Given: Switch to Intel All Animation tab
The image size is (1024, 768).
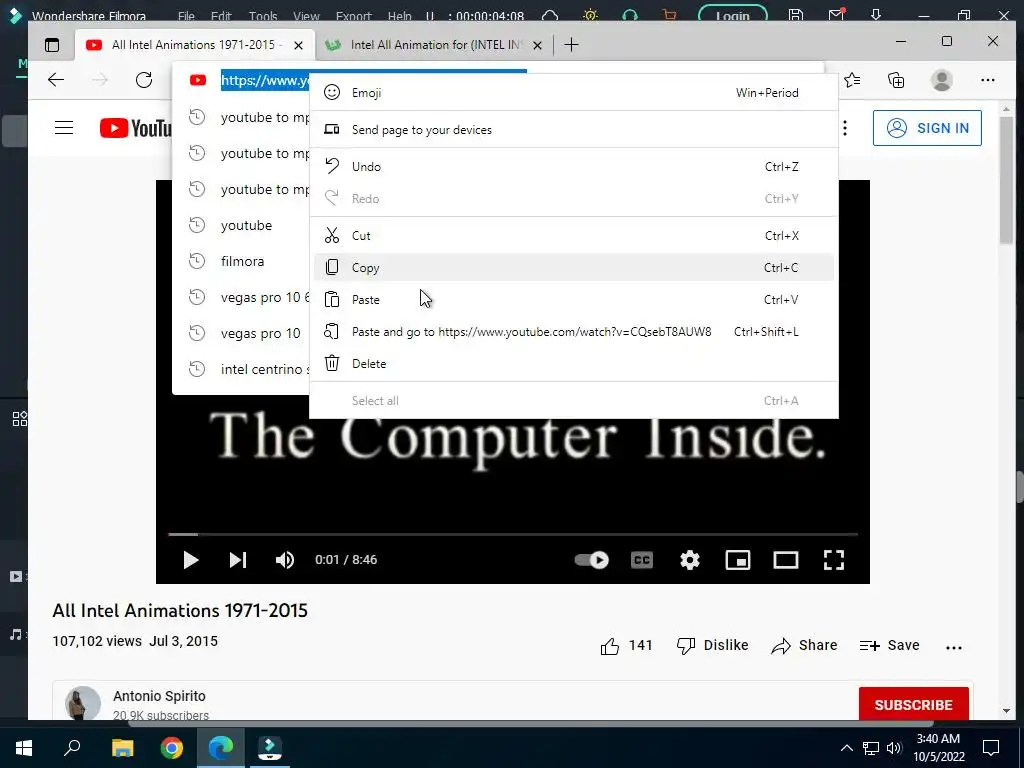Looking at the screenshot, I should coord(436,44).
